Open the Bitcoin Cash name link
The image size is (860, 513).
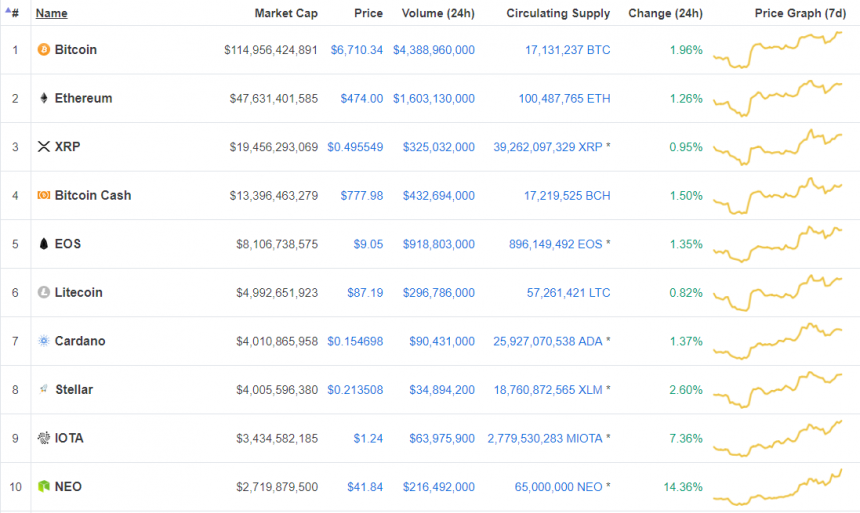point(93,195)
